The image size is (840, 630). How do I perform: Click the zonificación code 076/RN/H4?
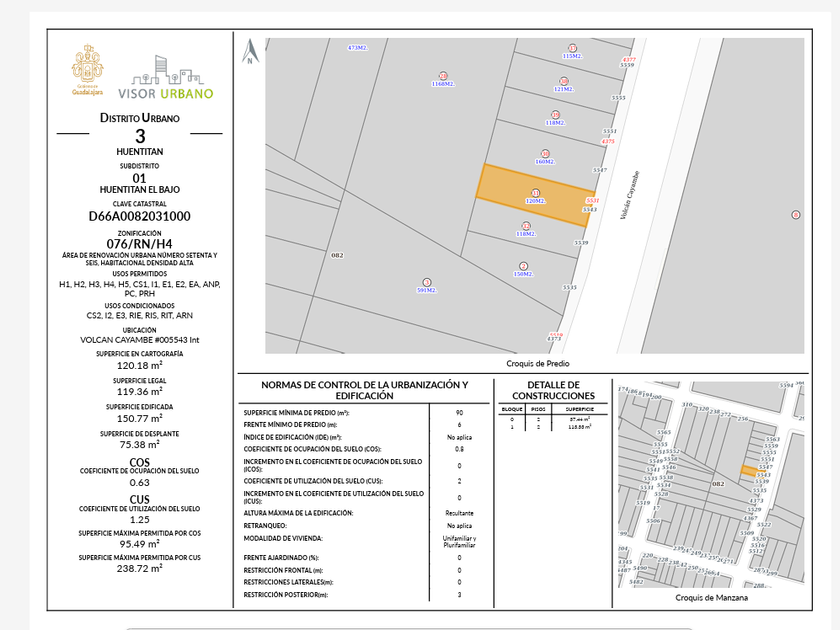pos(139,244)
